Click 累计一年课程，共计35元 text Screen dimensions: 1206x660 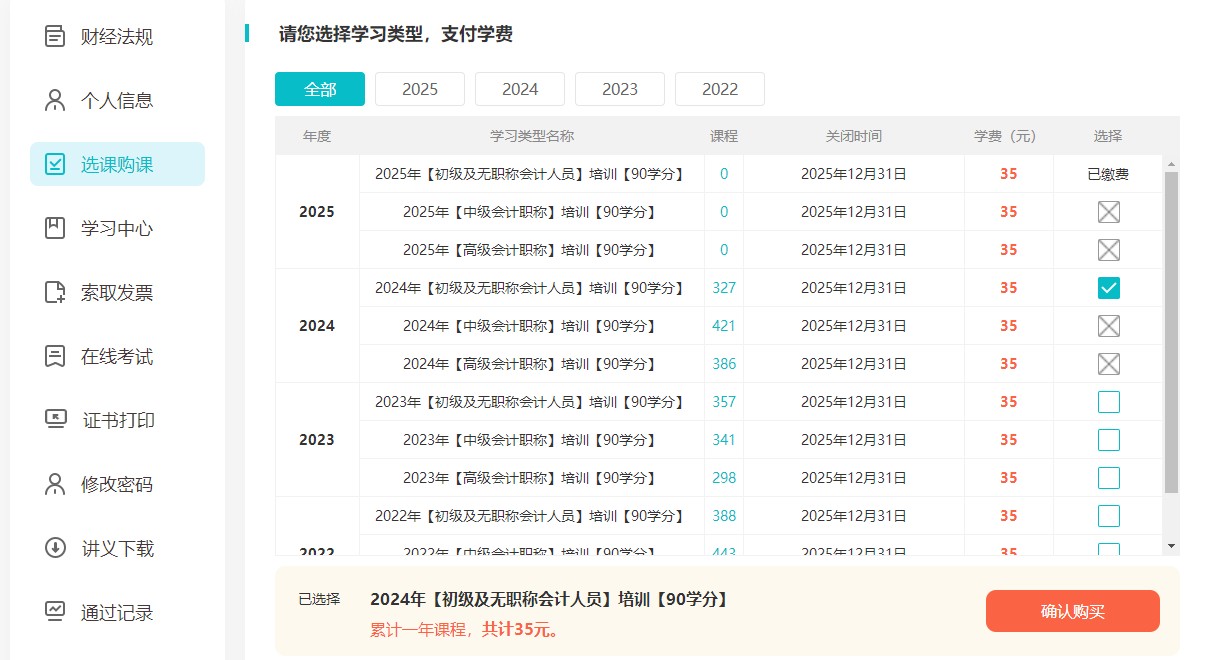[x=465, y=630]
